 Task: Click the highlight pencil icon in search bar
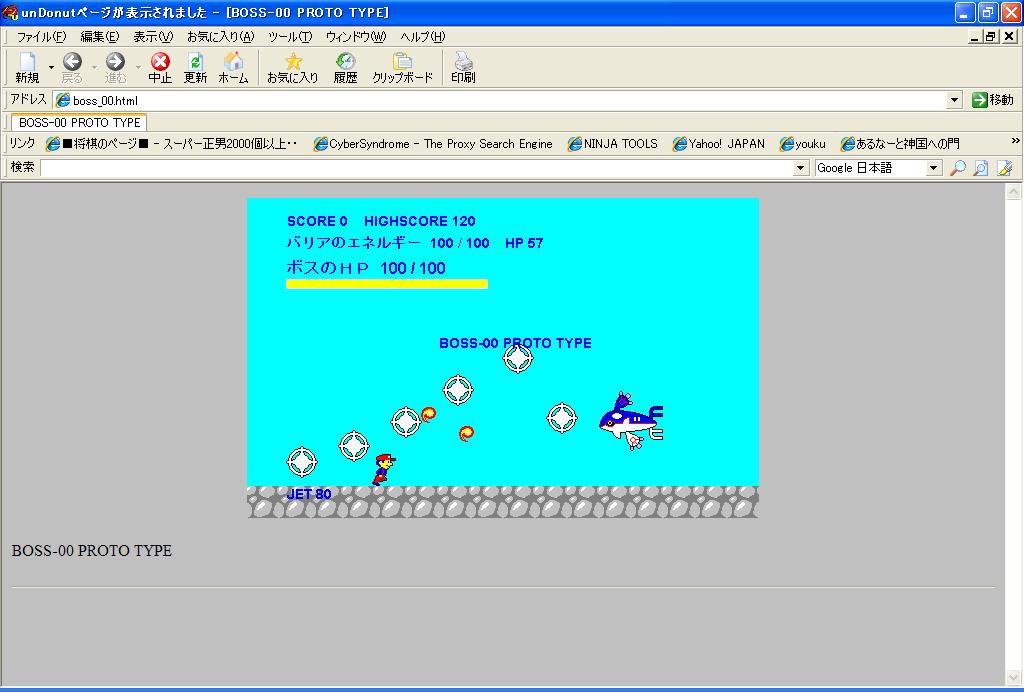pyautogui.click(x=1005, y=168)
